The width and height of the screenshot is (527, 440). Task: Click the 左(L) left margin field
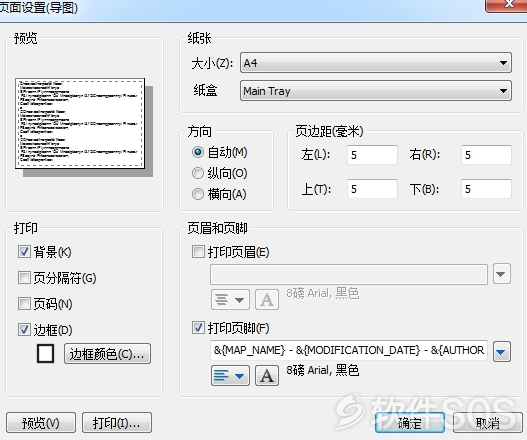372,155
